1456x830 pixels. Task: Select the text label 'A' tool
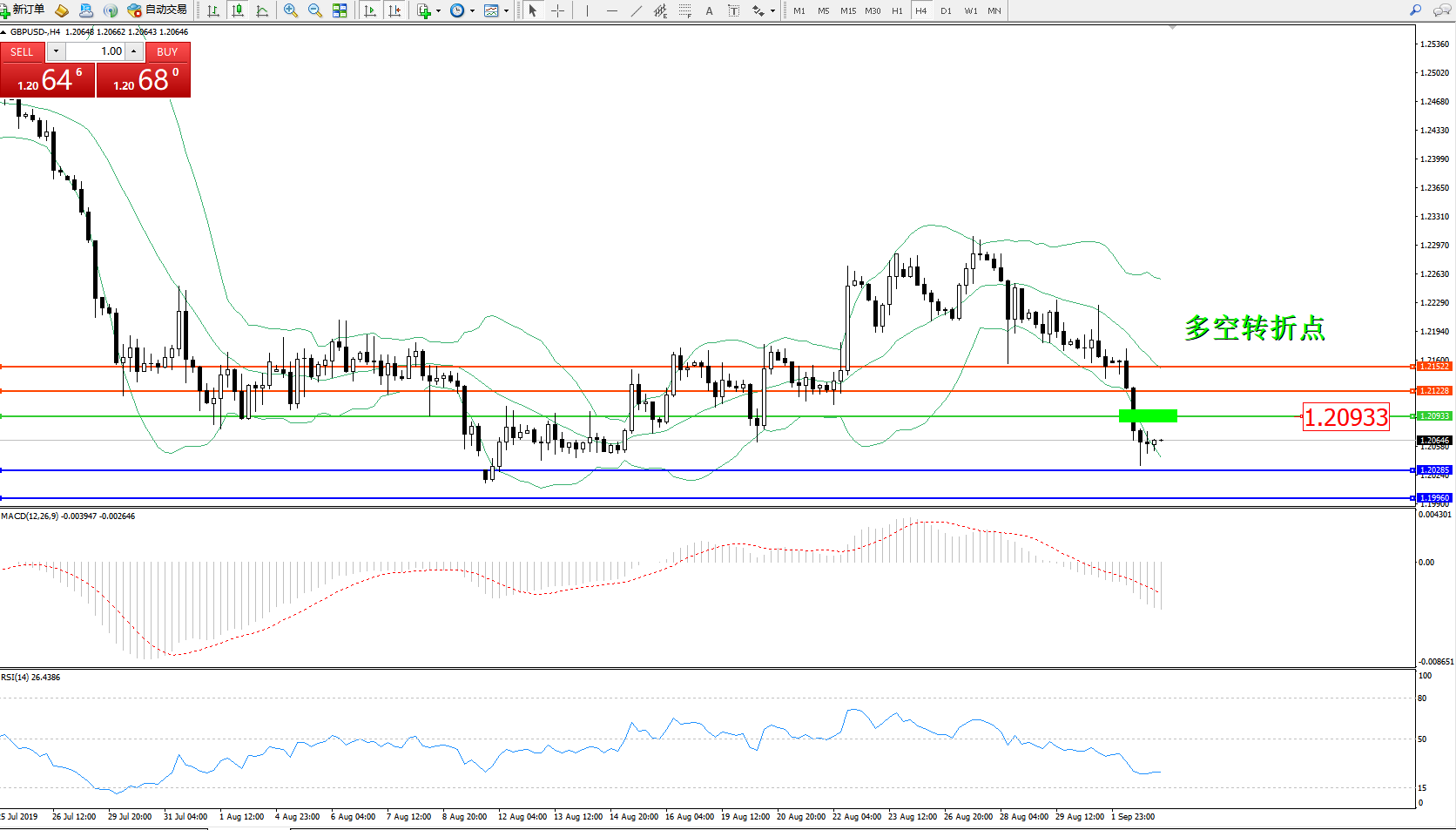click(x=709, y=10)
